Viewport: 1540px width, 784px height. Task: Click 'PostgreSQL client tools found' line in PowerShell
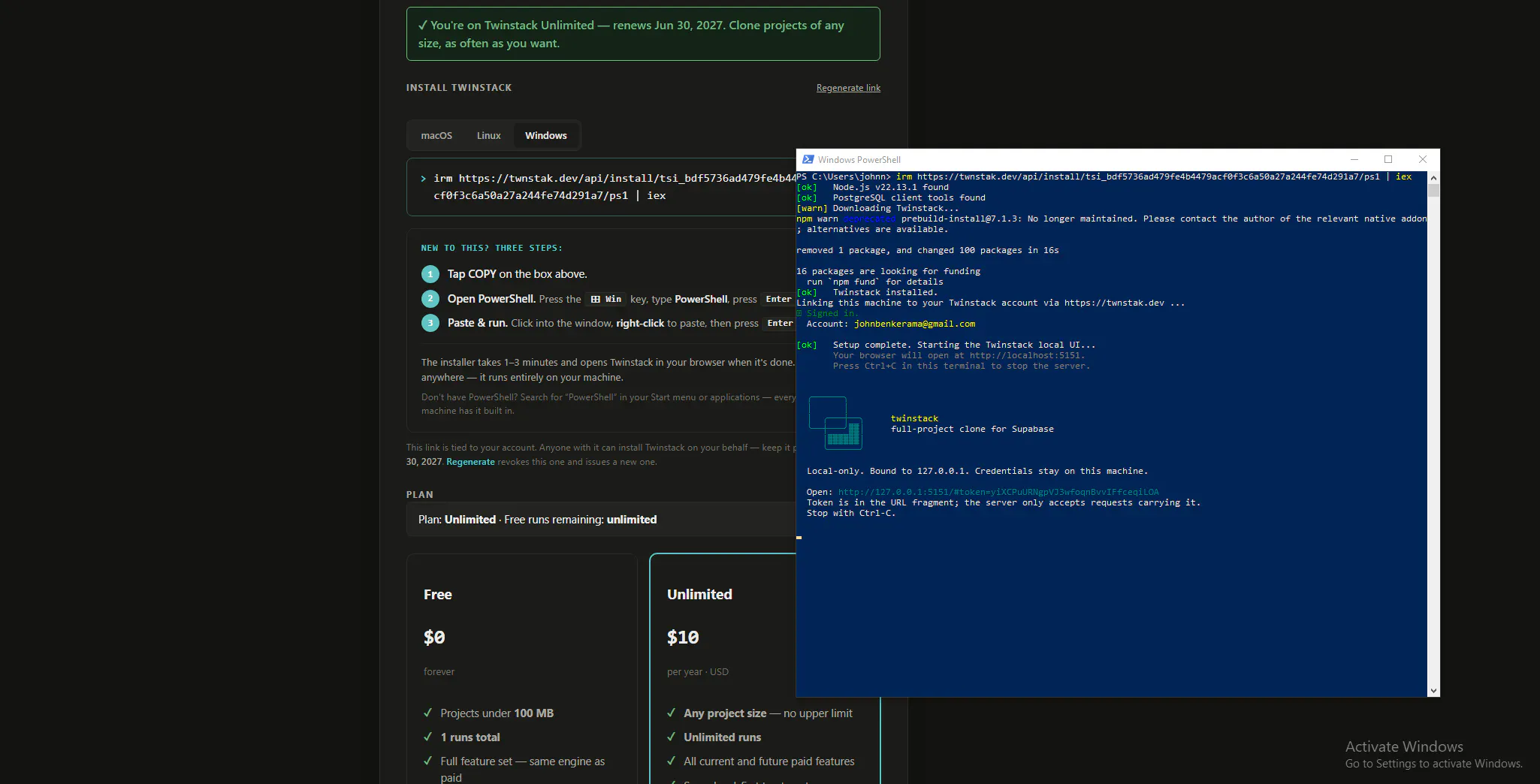(x=909, y=198)
